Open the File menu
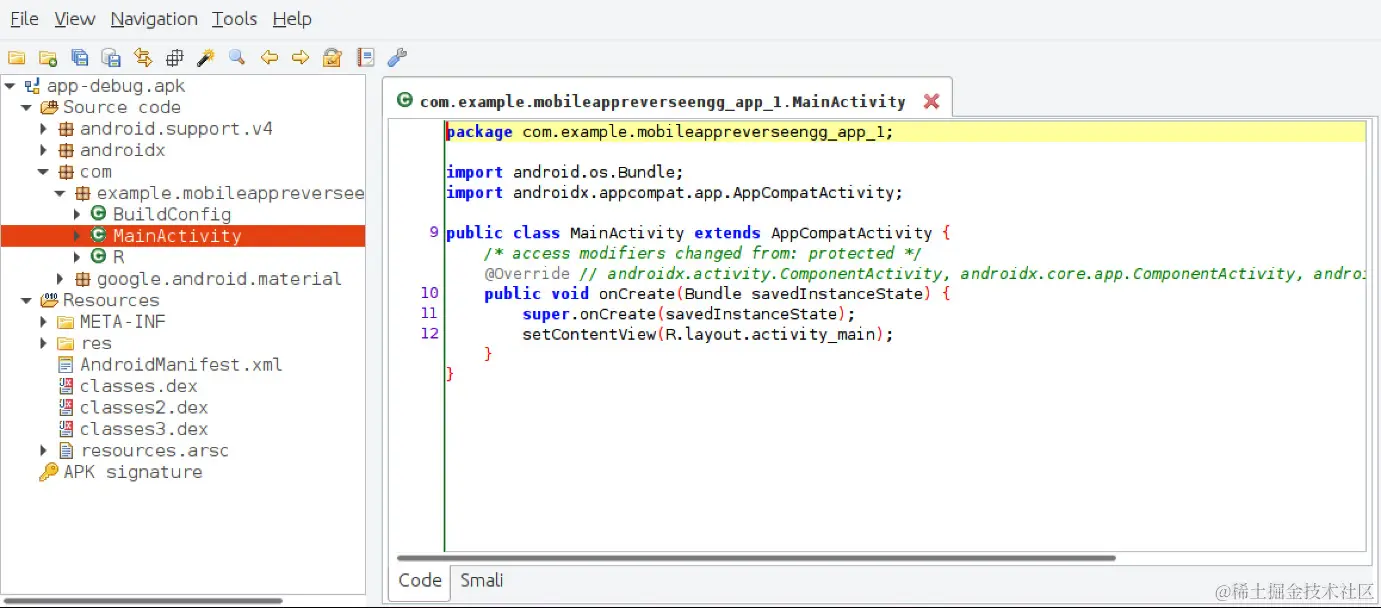1381x608 pixels. 24,19
